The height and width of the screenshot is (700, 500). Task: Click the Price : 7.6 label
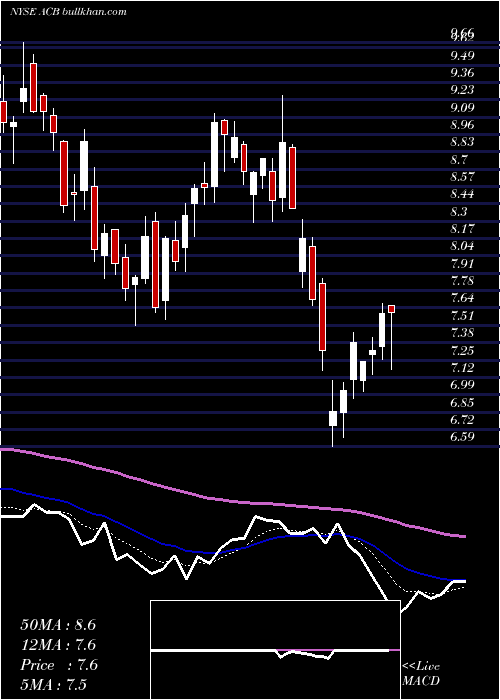pyautogui.click(x=59, y=665)
